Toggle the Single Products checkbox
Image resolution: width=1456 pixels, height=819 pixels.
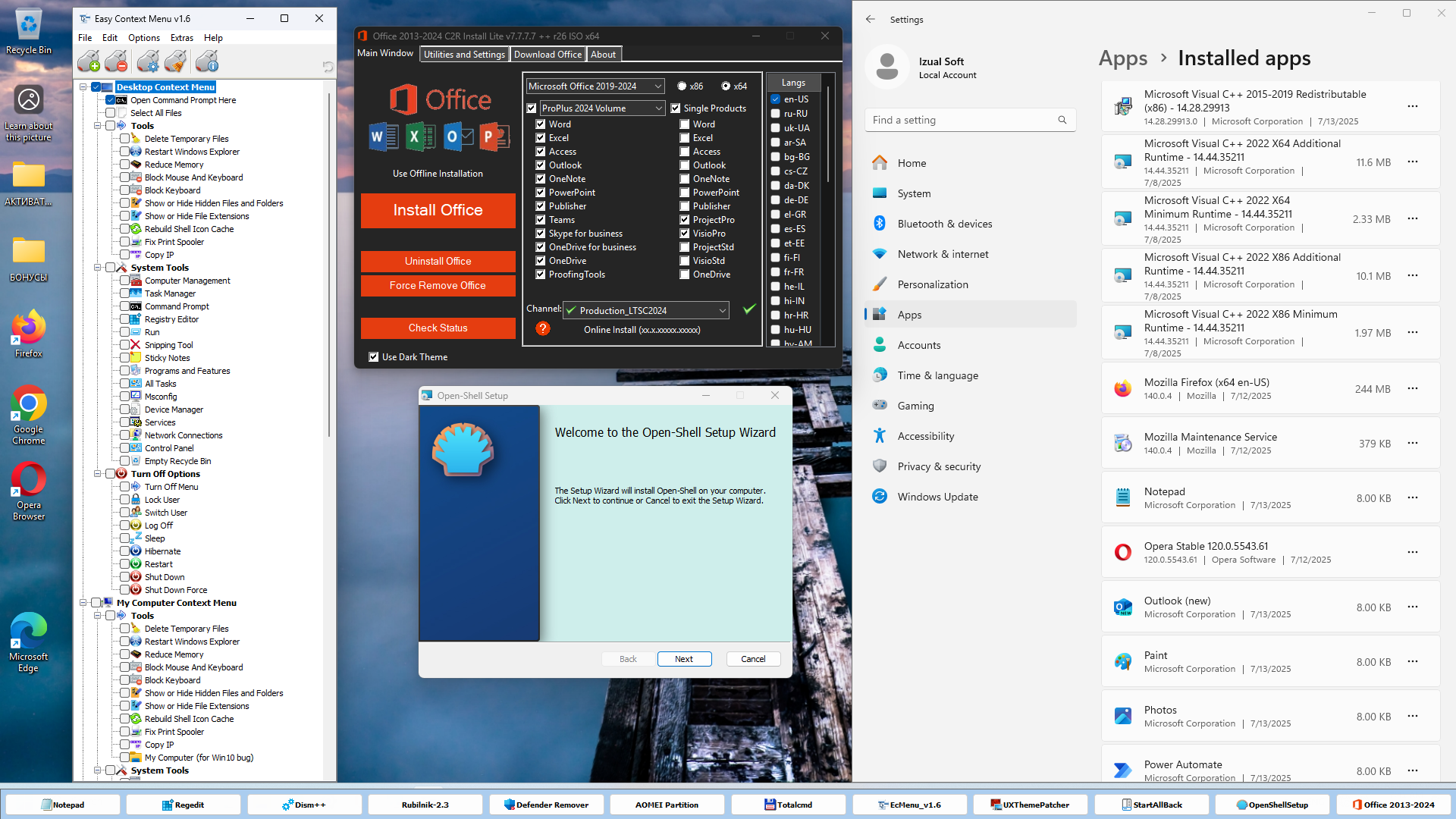point(676,108)
